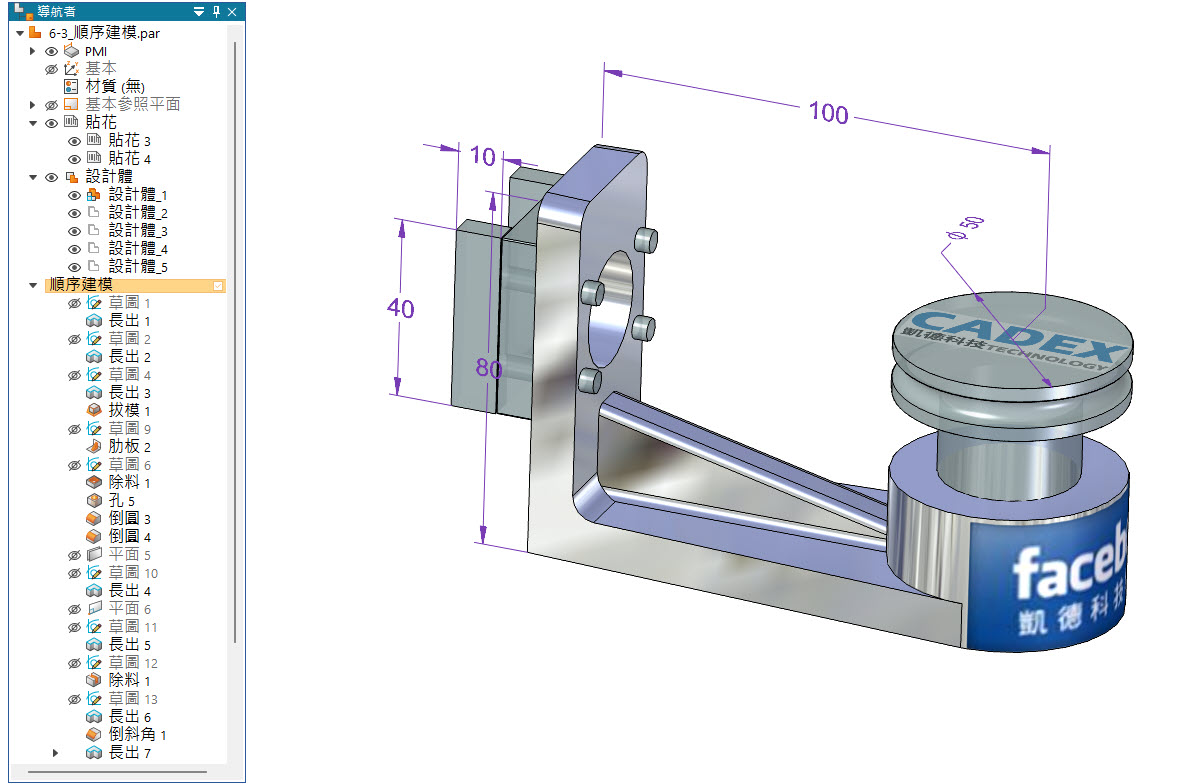Hide the 貼花 3 decal

[x=74, y=141]
